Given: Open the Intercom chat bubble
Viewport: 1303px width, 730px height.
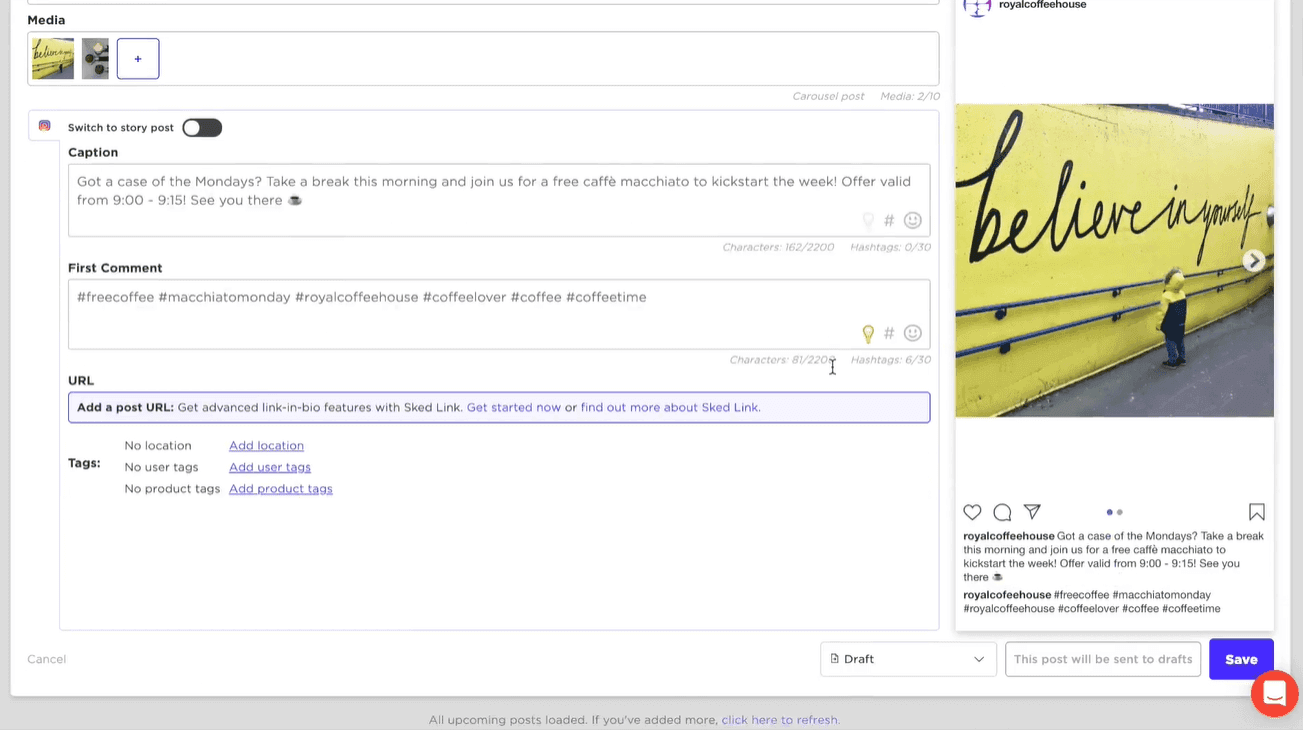Looking at the screenshot, I should 1274,693.
